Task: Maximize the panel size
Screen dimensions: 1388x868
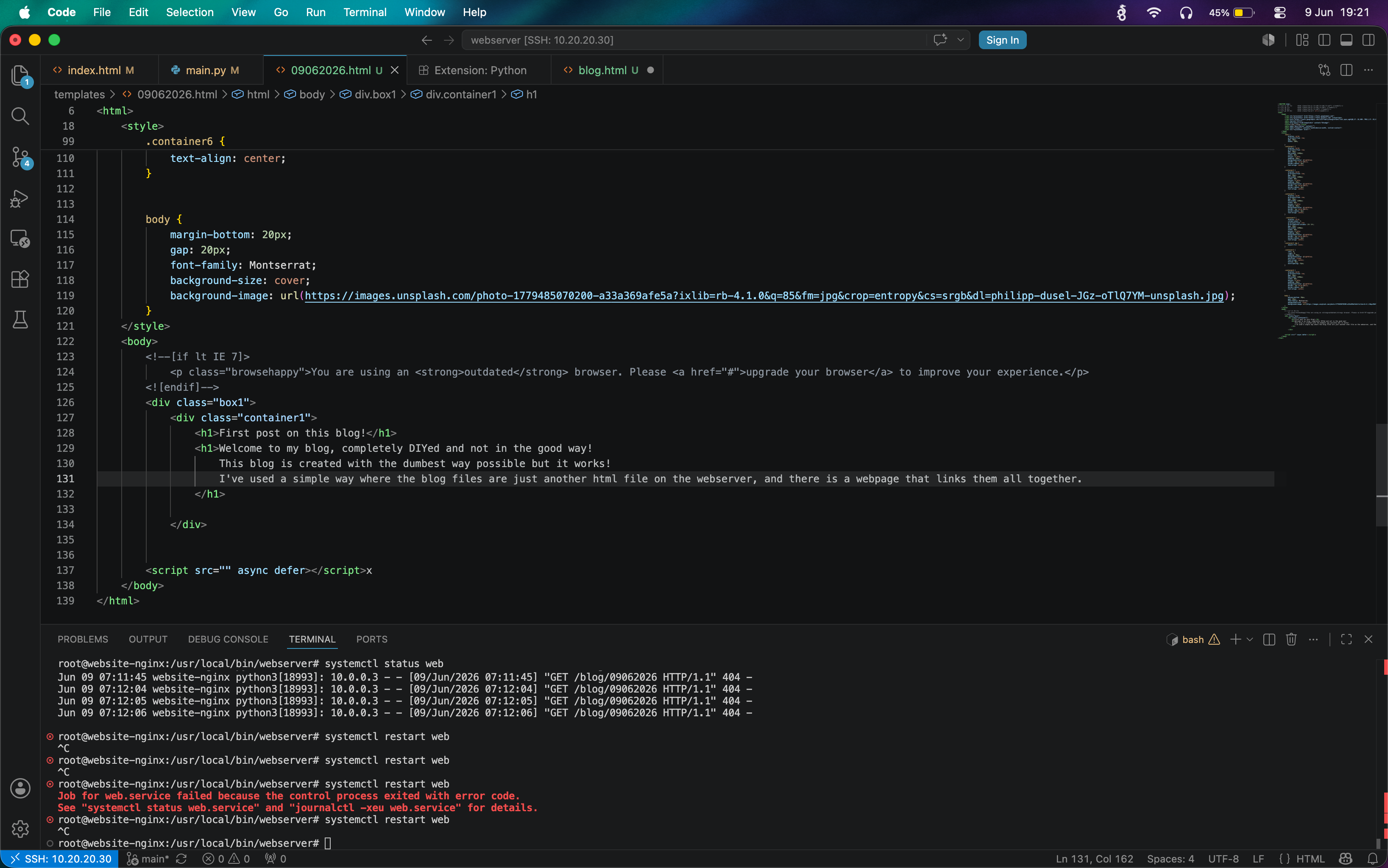Action: pos(1346,639)
